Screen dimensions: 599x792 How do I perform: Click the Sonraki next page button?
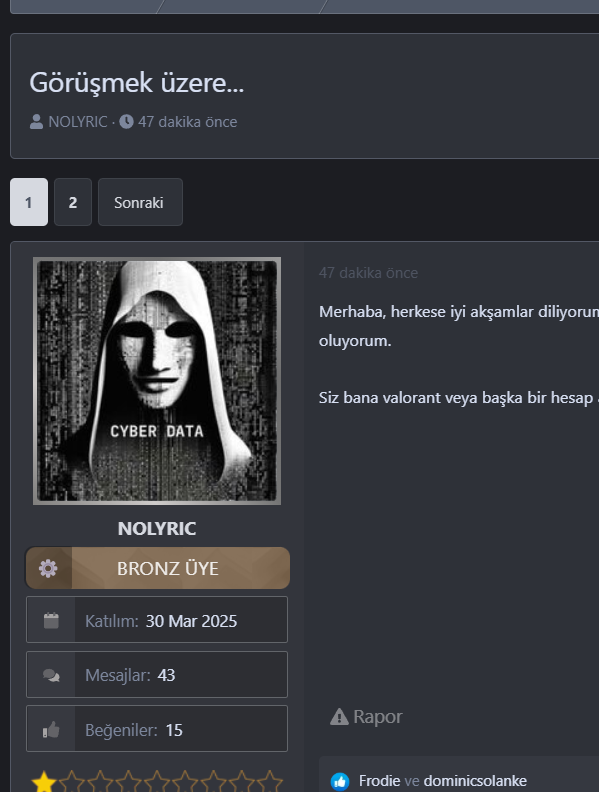tap(140, 202)
